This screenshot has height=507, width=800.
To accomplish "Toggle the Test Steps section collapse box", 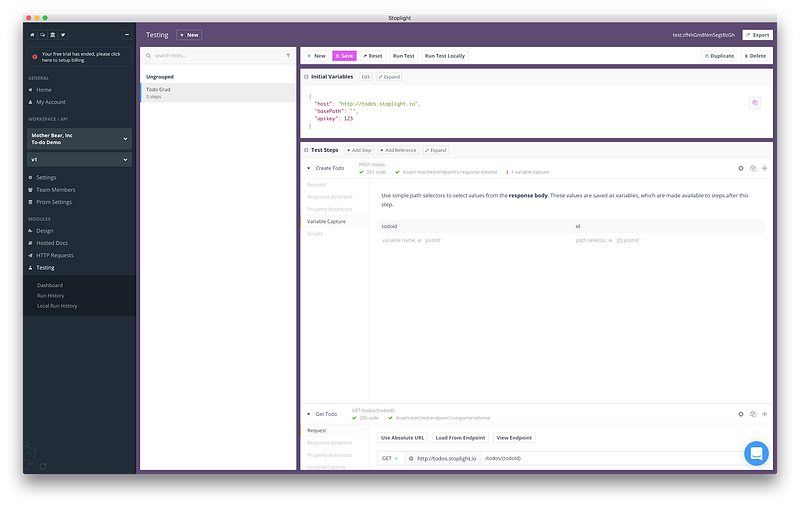I will tap(306, 150).
